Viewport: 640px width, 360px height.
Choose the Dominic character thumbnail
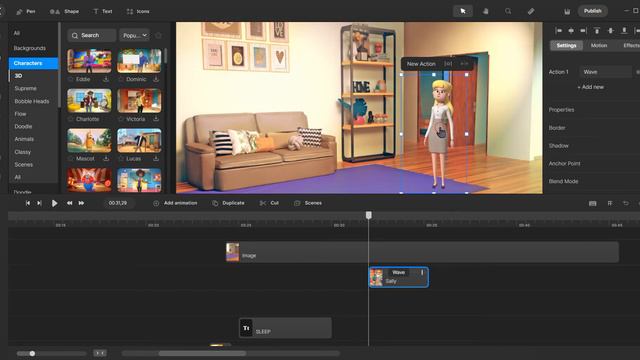point(139,61)
